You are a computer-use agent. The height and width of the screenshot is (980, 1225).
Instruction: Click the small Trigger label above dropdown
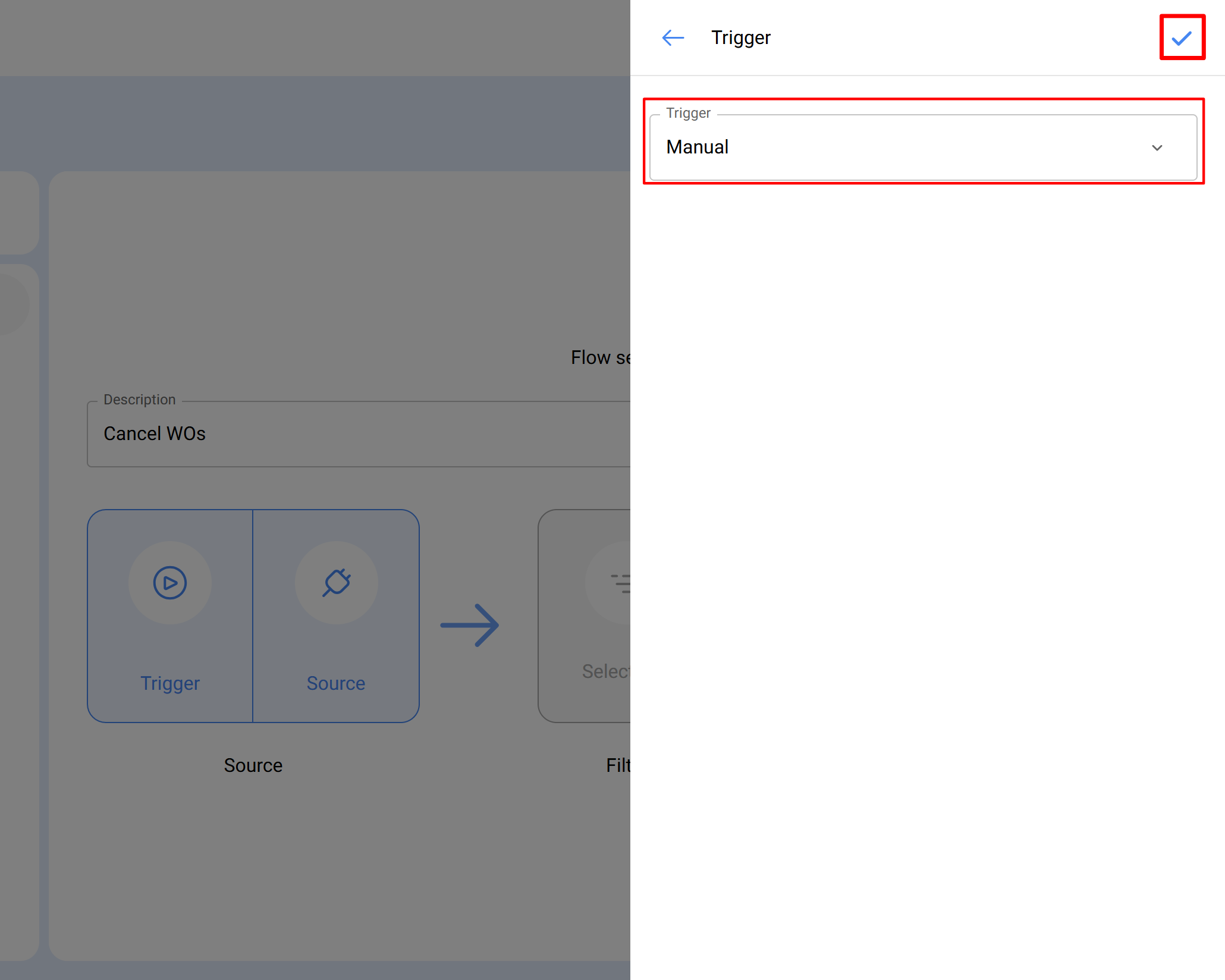point(689,113)
